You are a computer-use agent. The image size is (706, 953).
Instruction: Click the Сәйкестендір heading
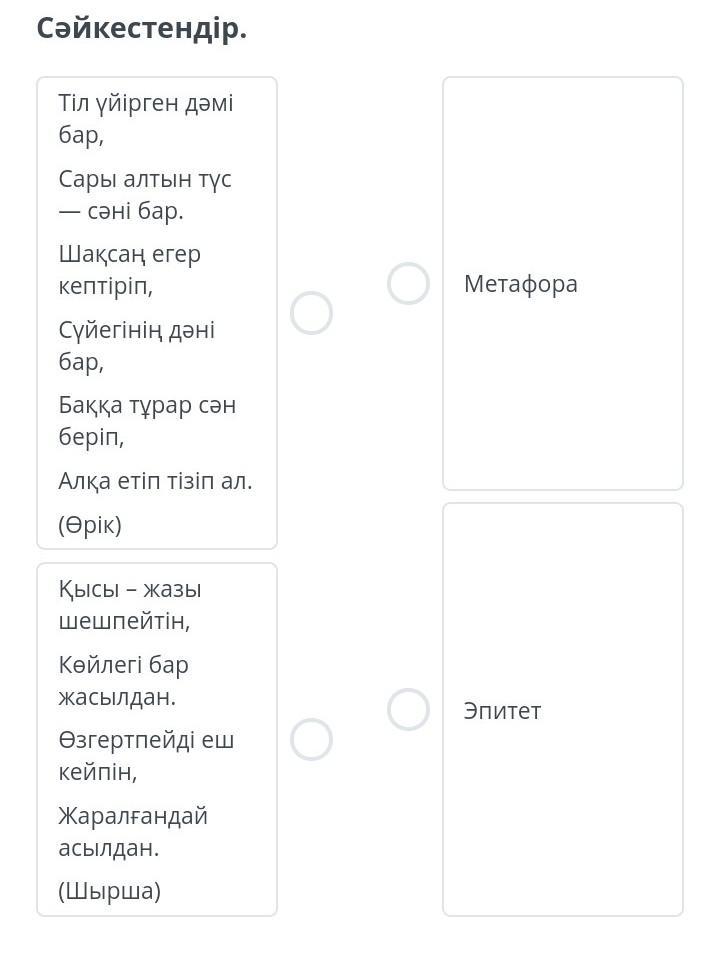pos(141,29)
